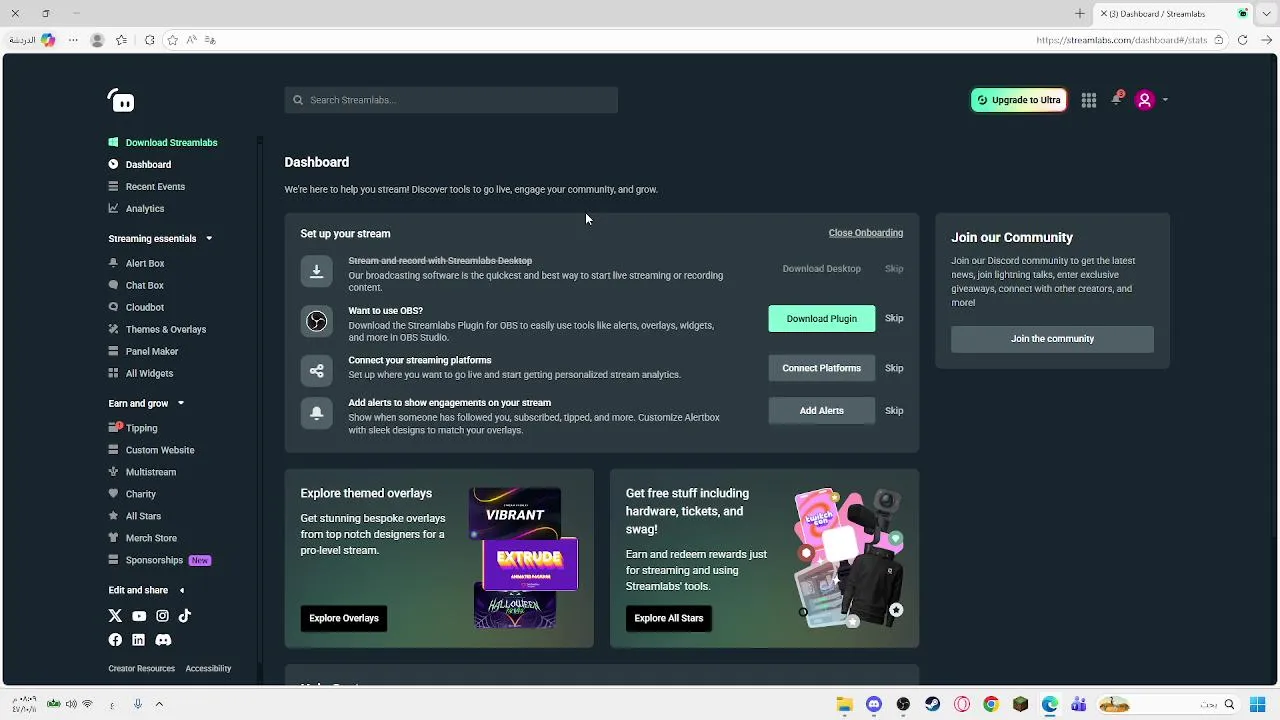
Task: Open Discord from the taskbar
Action: pos(874,705)
